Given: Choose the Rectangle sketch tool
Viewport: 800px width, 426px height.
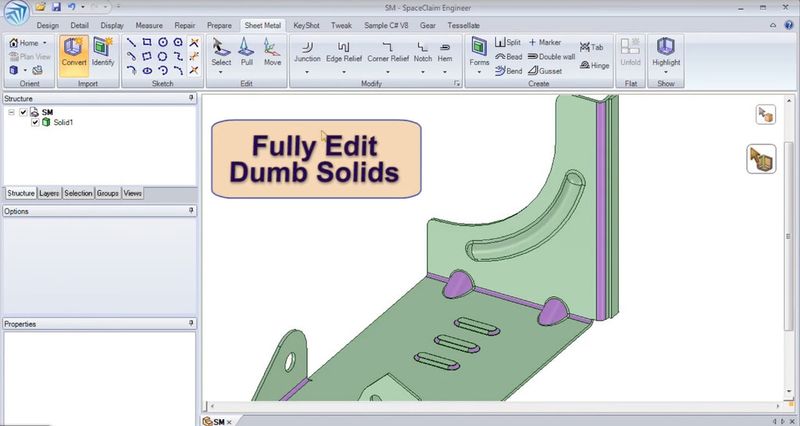Looking at the screenshot, I should pyautogui.click(x=147, y=42).
